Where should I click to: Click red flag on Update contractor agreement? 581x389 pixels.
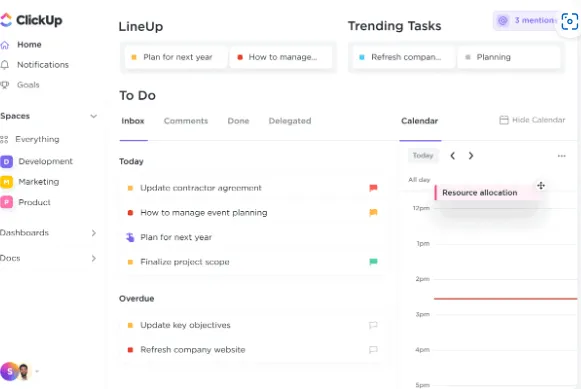(x=373, y=188)
